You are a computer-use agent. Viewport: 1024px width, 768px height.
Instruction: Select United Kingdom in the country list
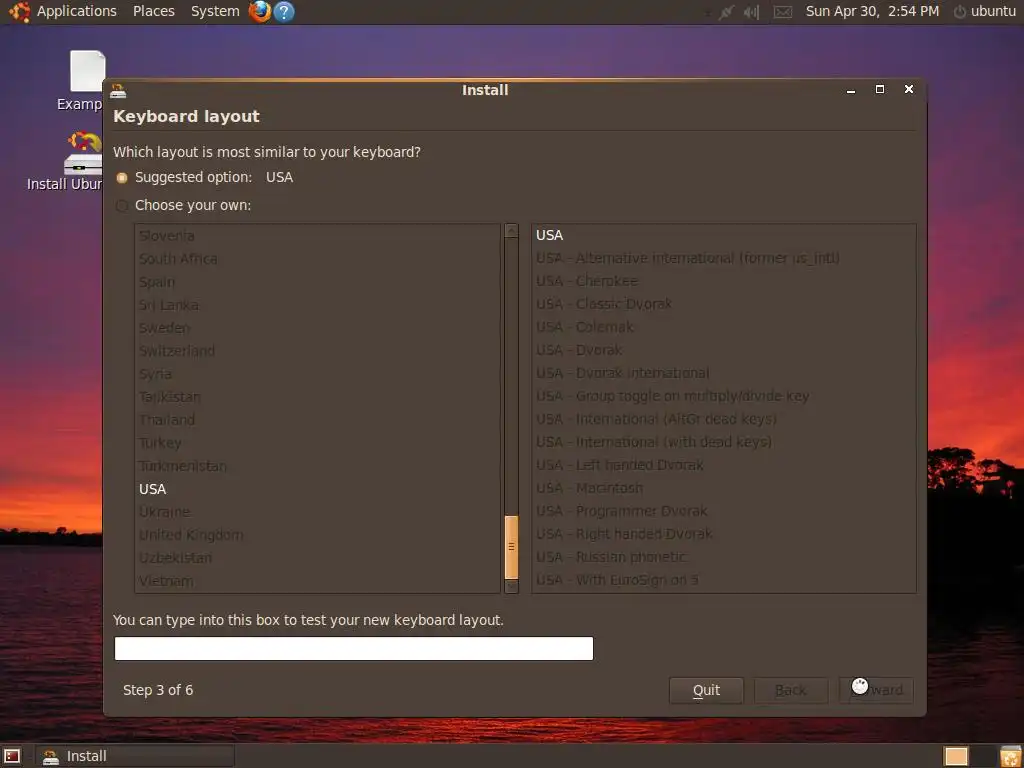point(317,535)
